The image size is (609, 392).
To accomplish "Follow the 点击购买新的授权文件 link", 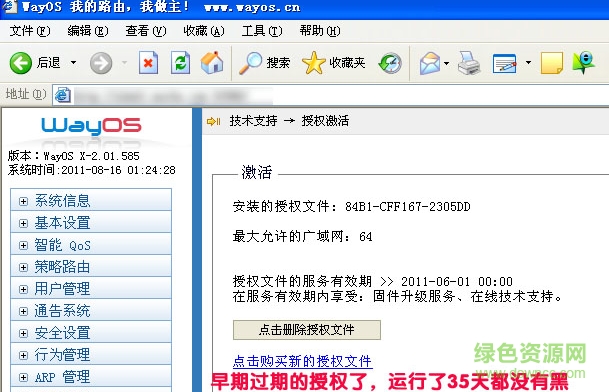I will [303, 361].
